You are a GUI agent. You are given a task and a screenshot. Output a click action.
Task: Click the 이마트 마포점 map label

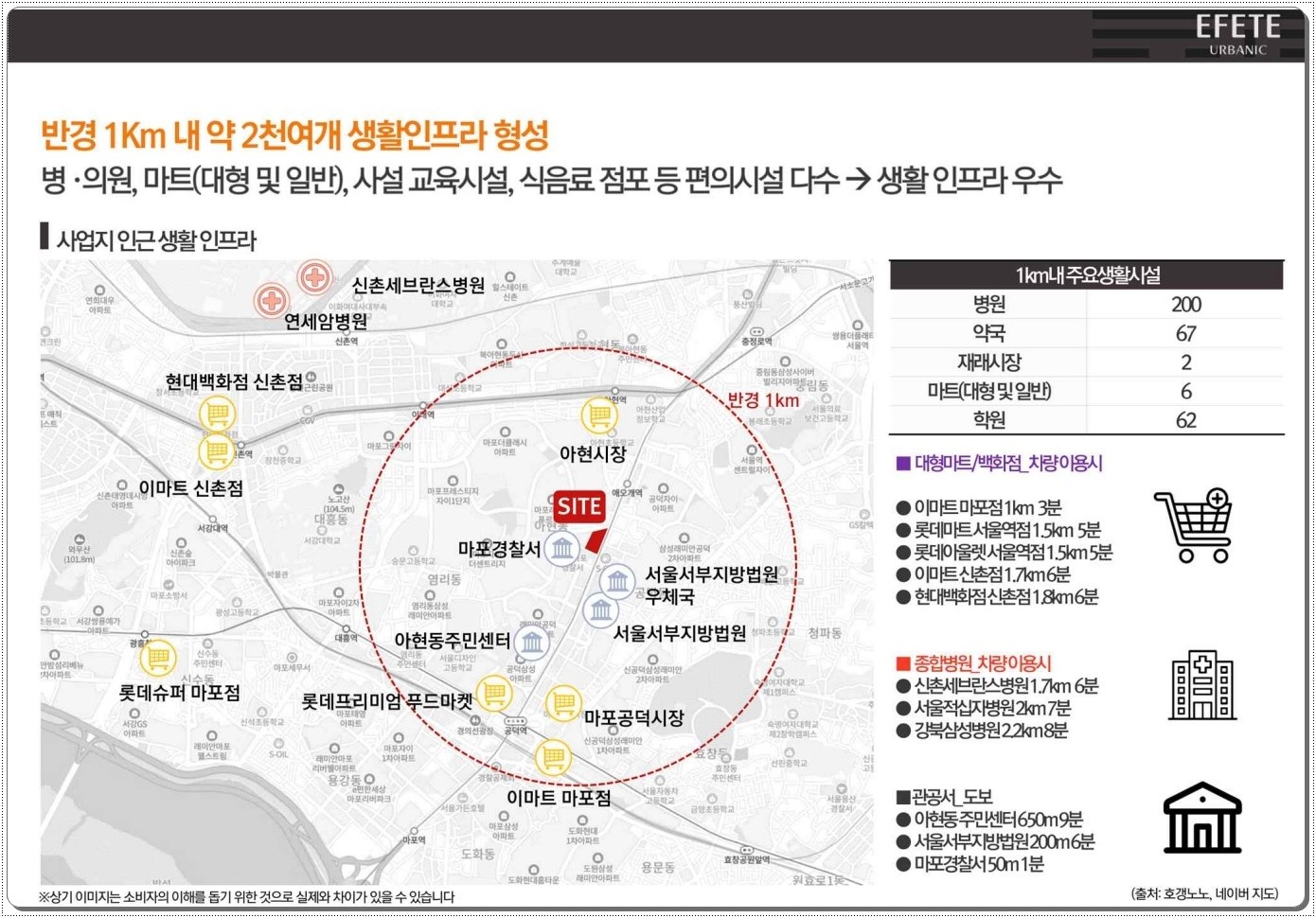click(559, 798)
